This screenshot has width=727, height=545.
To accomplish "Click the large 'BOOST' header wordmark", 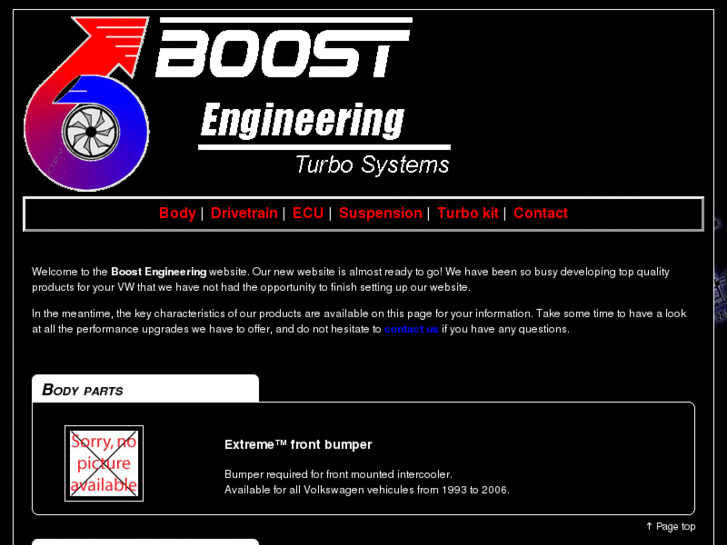I will (x=283, y=48).
